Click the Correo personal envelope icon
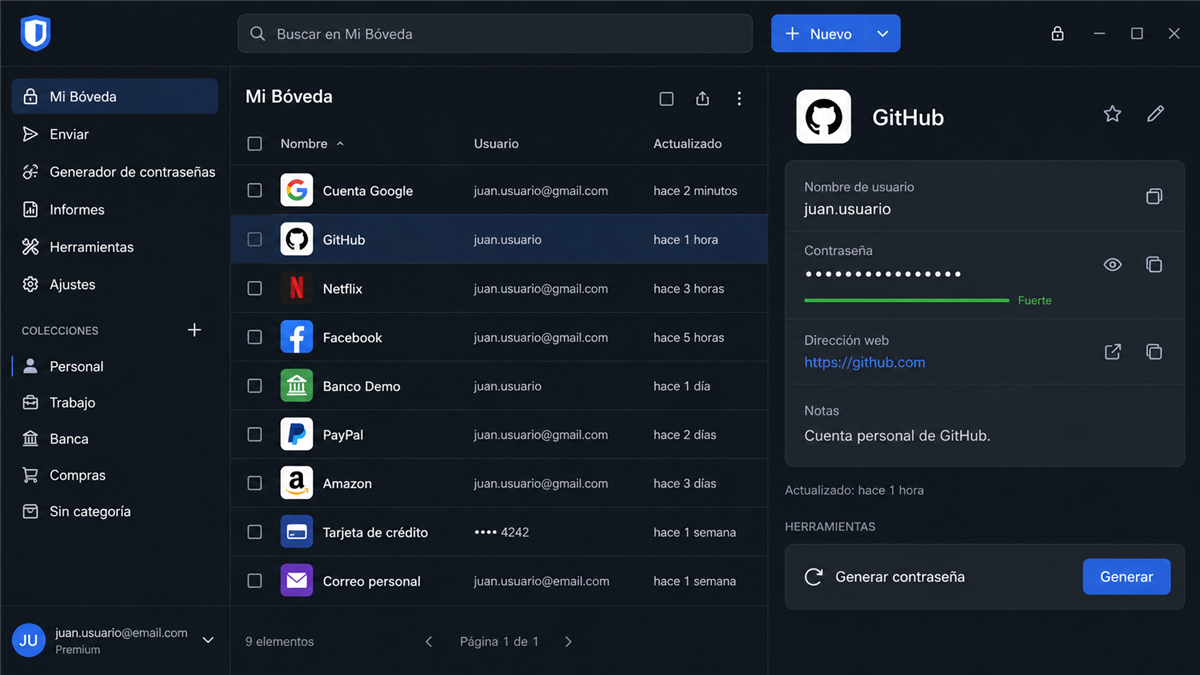 [296, 581]
